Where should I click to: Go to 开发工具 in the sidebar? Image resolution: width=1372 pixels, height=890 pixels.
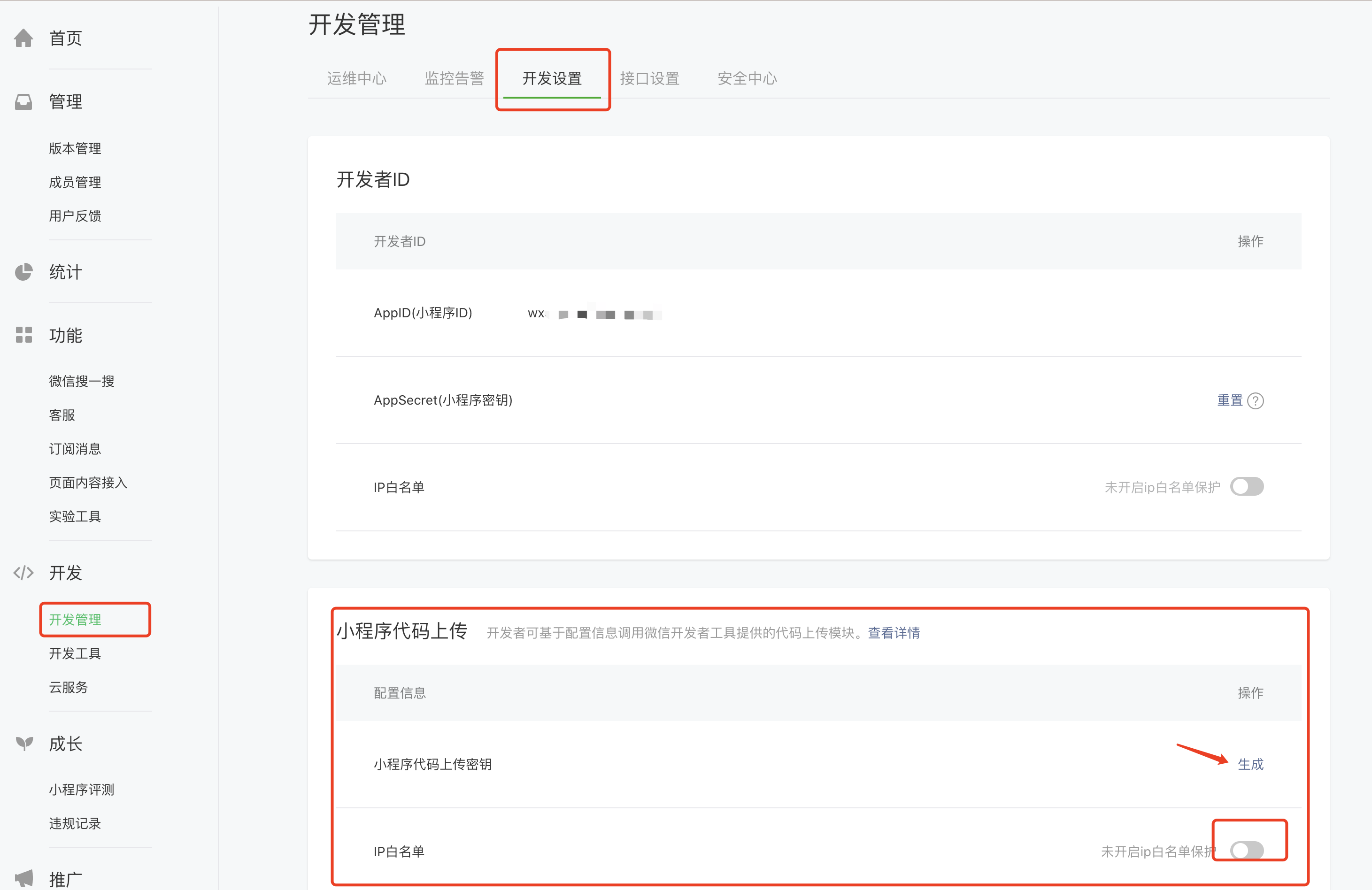75,653
